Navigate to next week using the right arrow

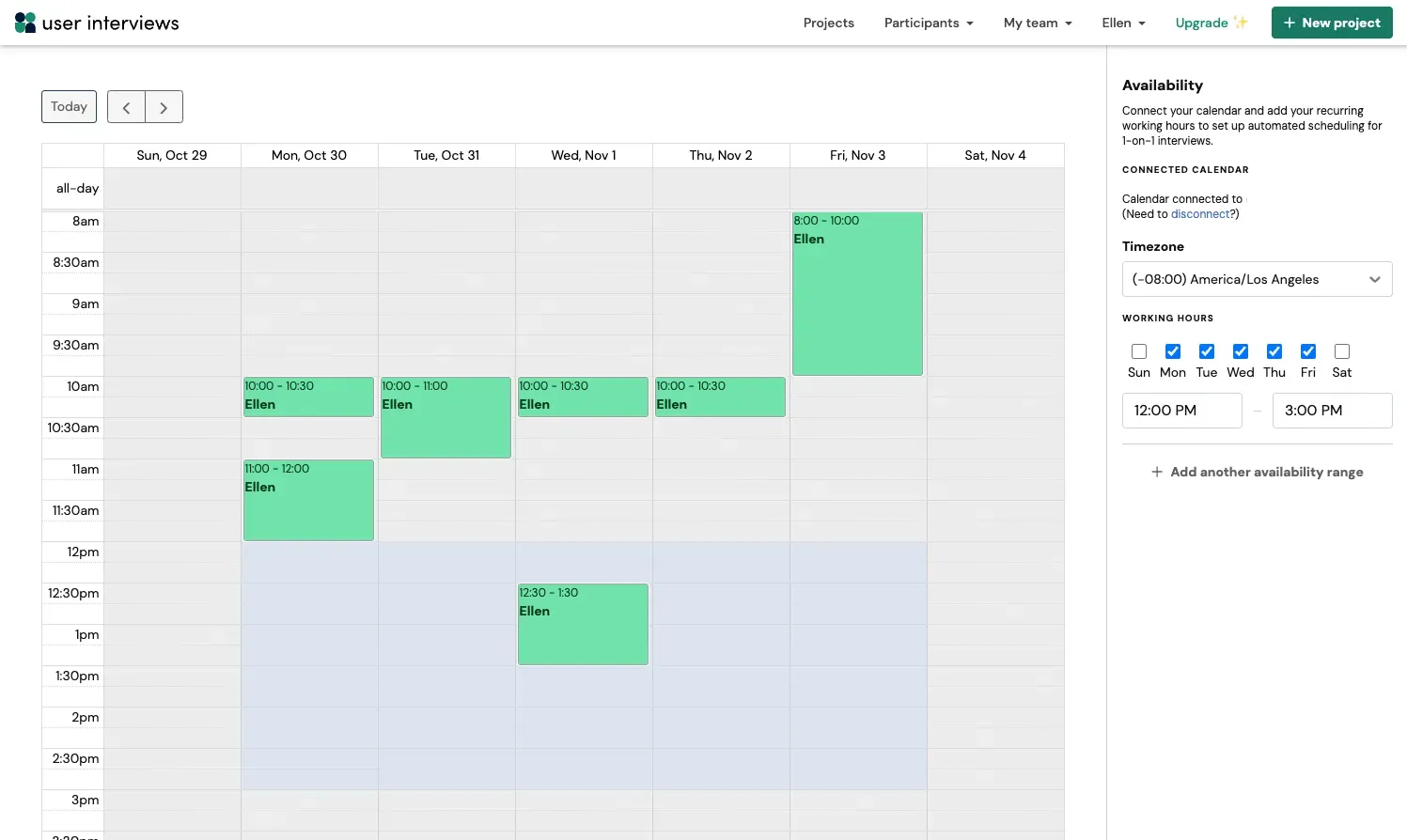(164, 106)
